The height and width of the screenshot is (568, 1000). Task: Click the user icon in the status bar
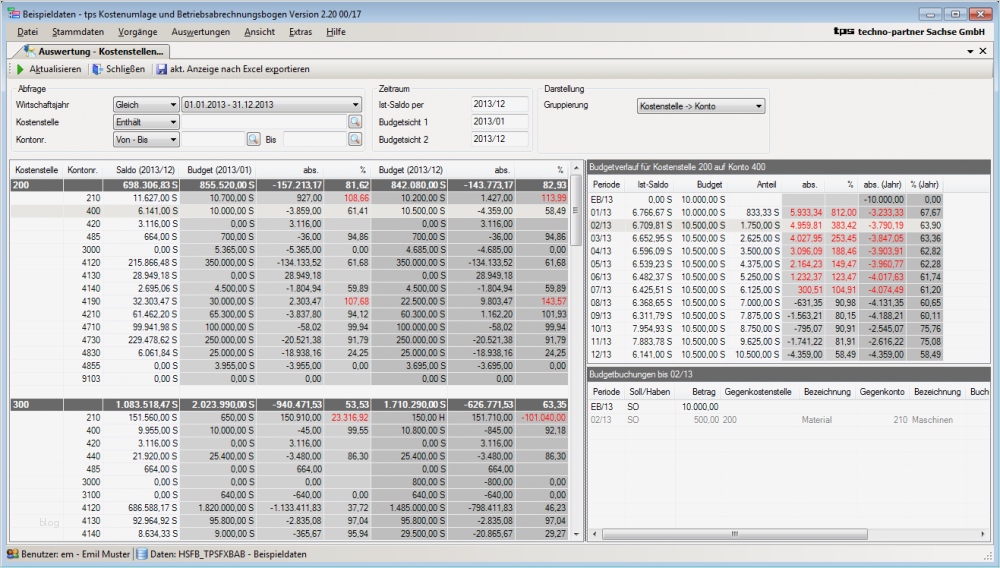click(12, 553)
